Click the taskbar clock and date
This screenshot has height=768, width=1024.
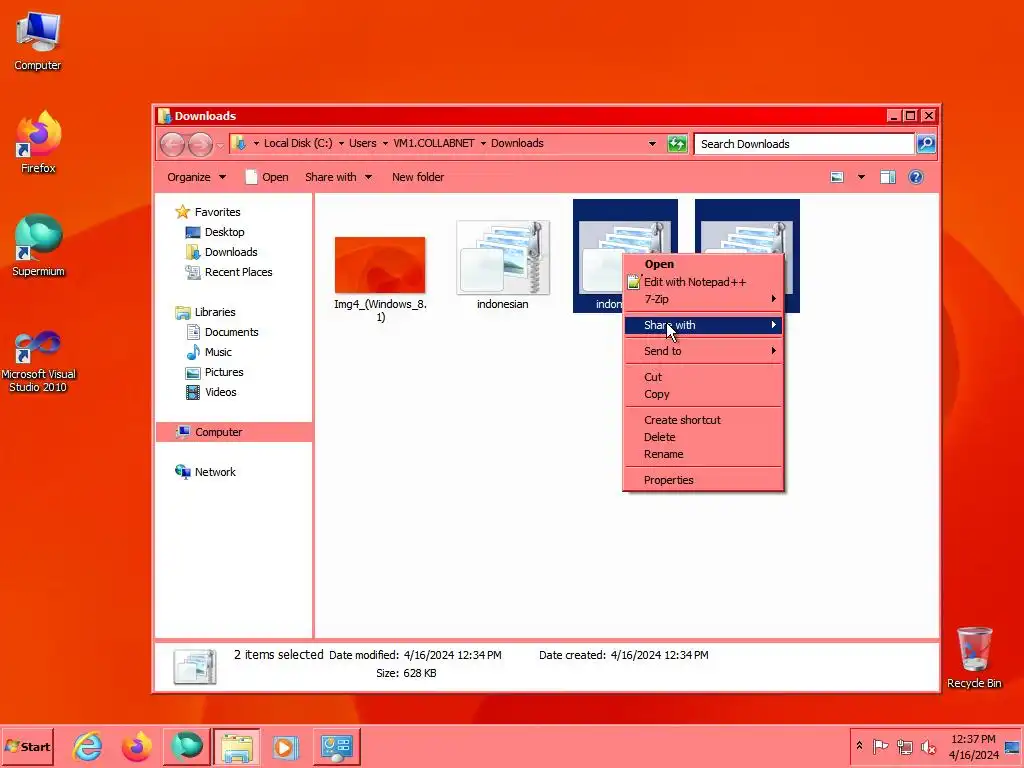pos(973,747)
